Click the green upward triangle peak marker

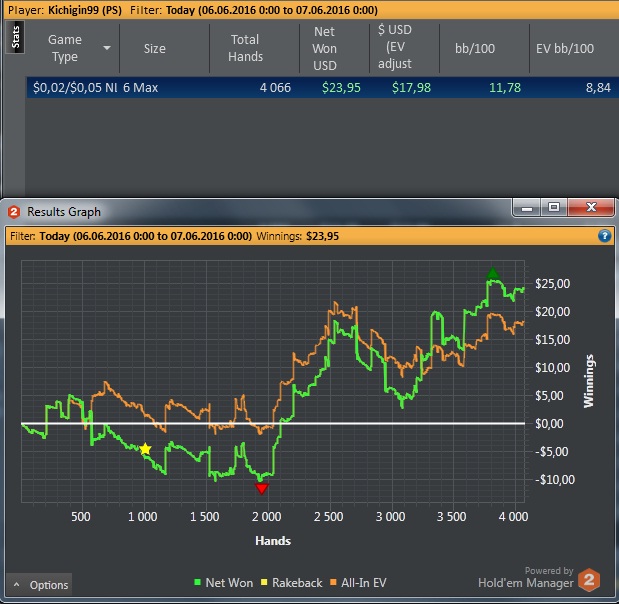point(492,273)
